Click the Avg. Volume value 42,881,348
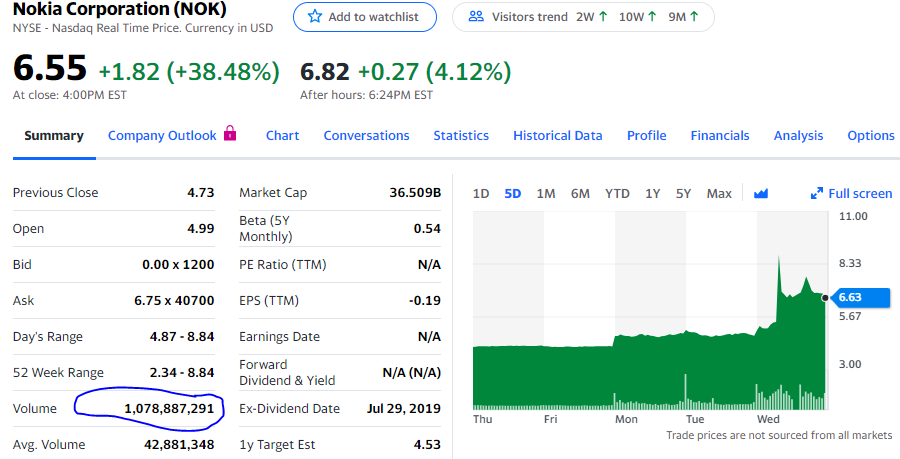 click(179, 445)
